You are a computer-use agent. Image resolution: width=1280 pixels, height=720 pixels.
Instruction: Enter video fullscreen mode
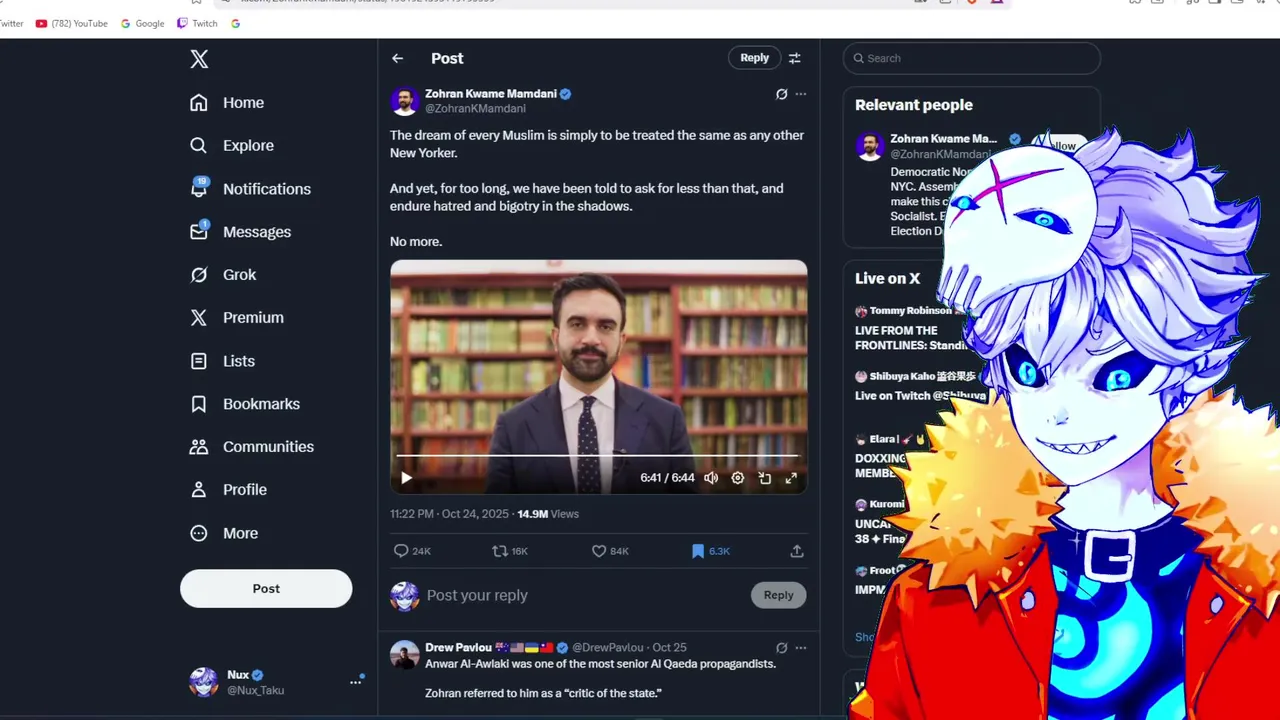coord(791,478)
